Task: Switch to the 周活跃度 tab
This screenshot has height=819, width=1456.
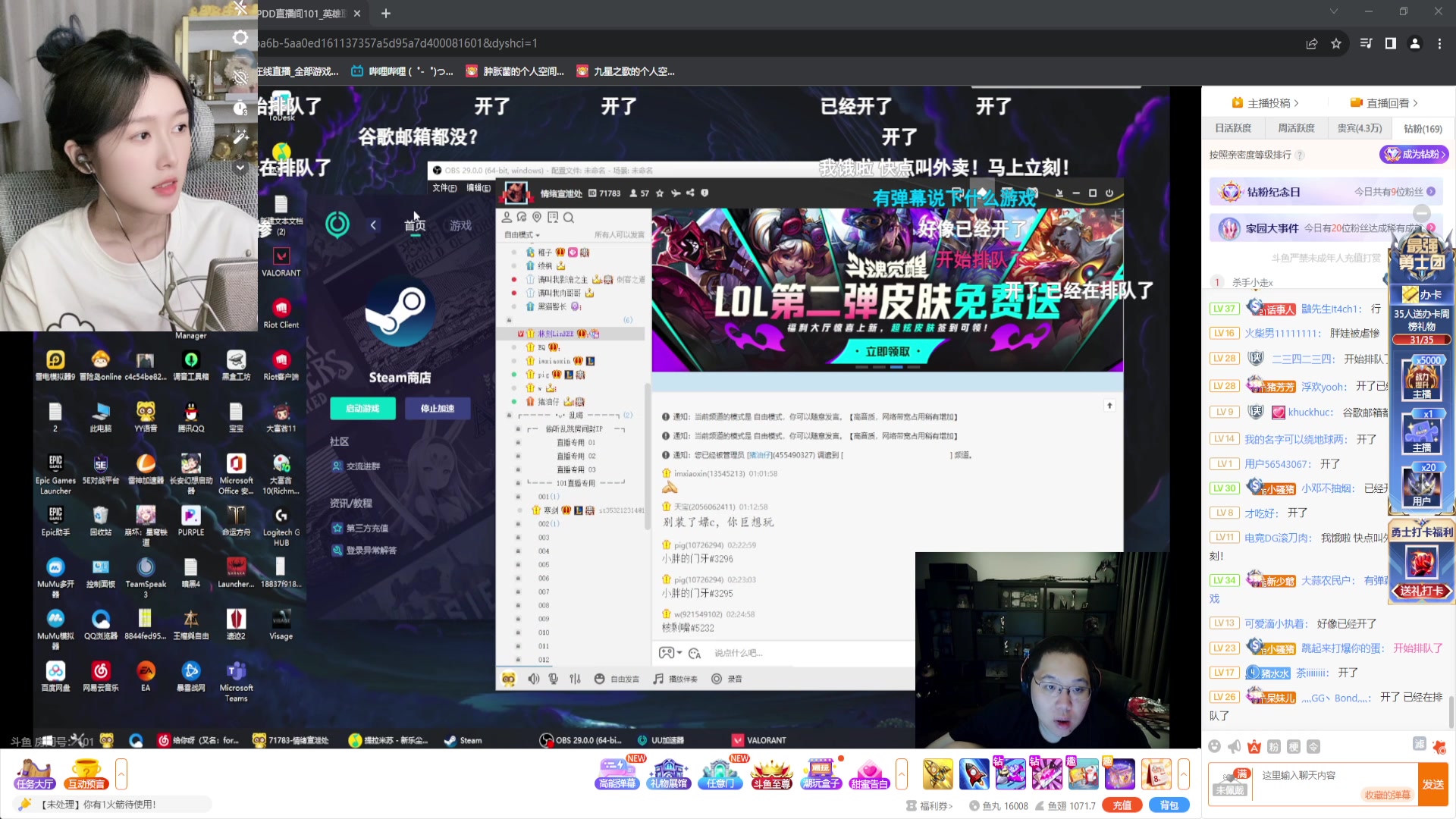Action: [1296, 128]
